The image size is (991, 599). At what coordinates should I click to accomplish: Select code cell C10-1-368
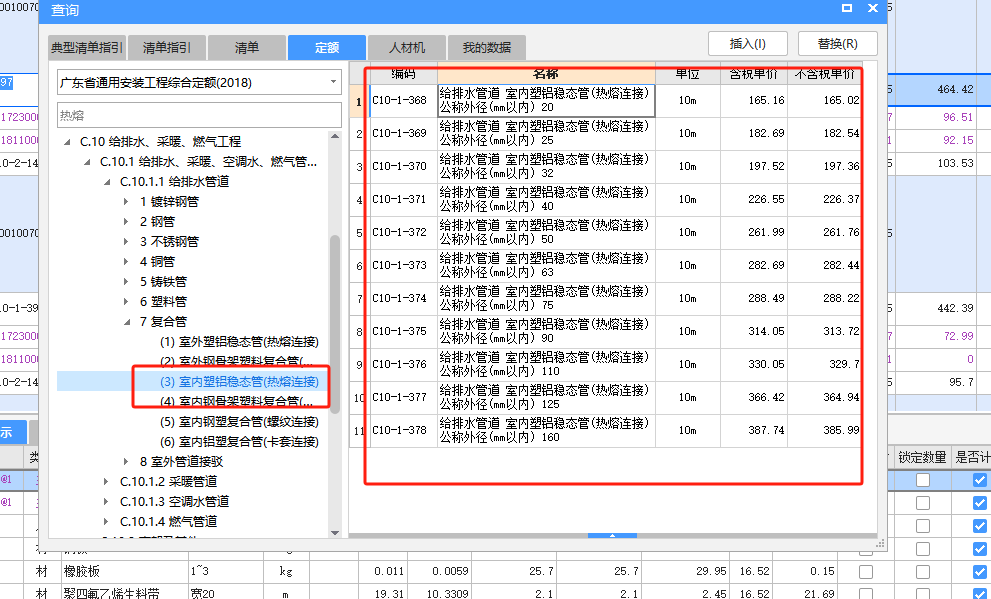[403, 100]
